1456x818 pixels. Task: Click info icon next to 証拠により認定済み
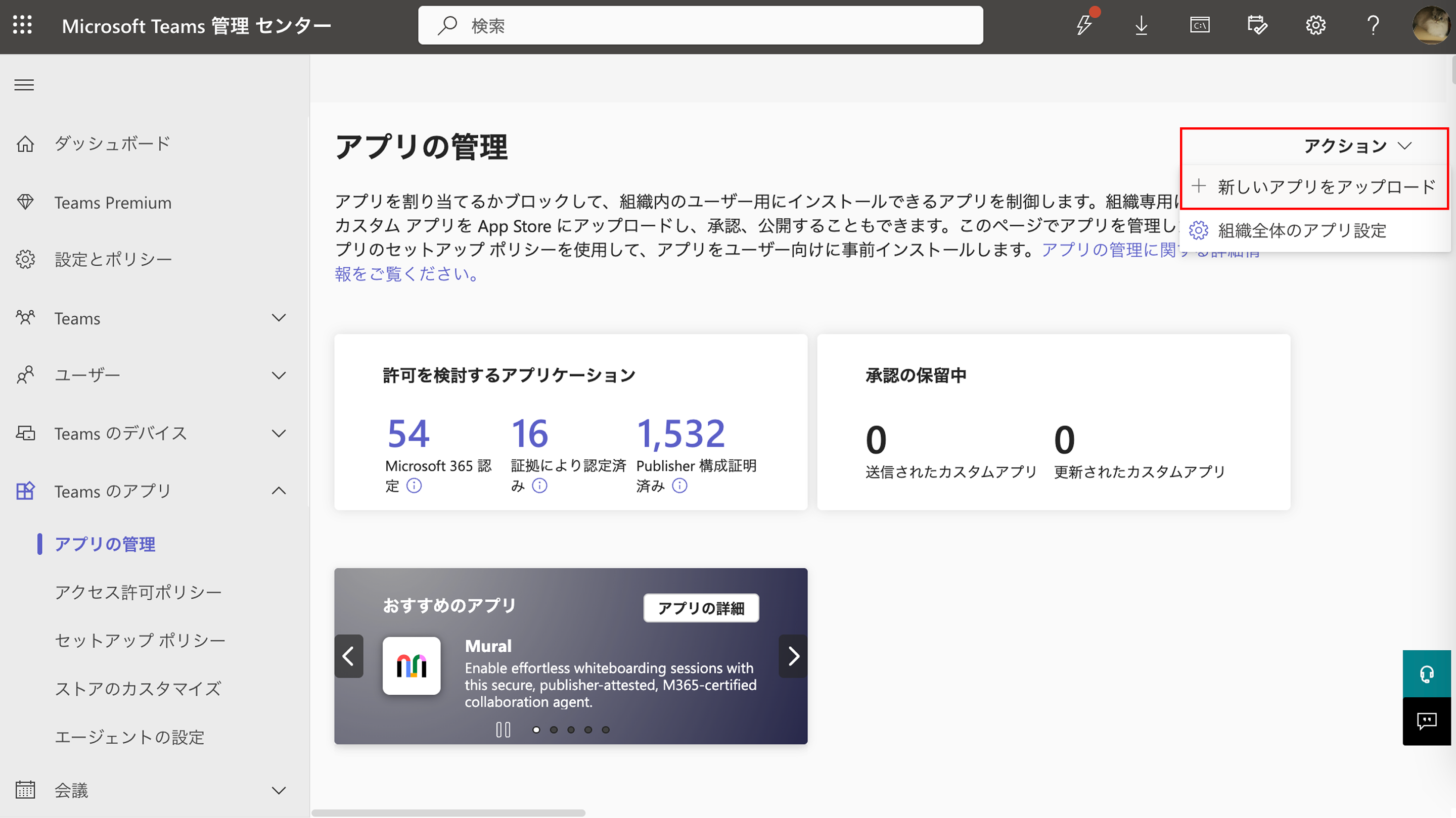[540, 486]
